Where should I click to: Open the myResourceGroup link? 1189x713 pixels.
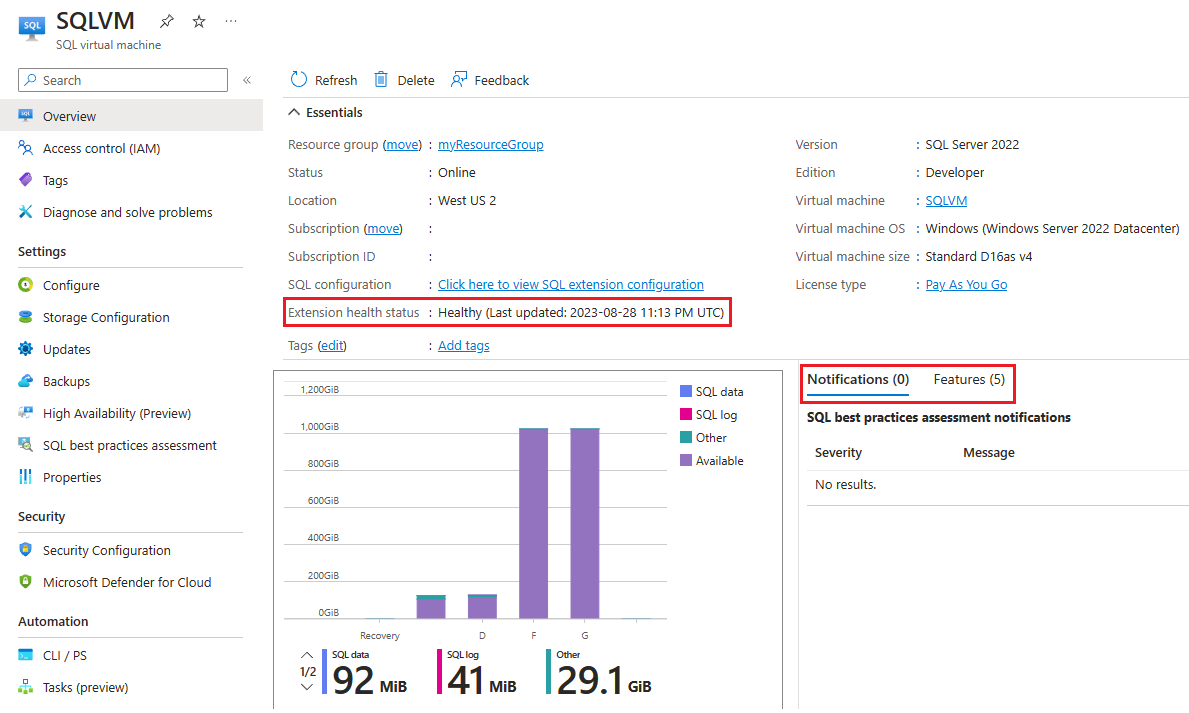(490, 145)
